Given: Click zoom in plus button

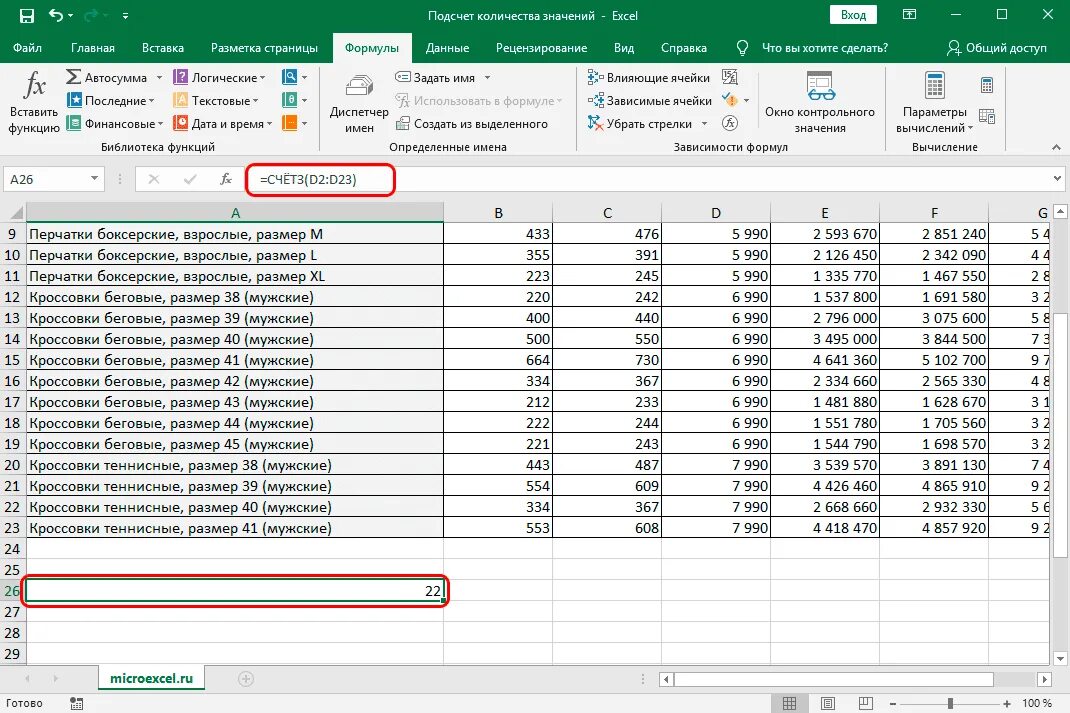Looking at the screenshot, I should (x=1007, y=703).
